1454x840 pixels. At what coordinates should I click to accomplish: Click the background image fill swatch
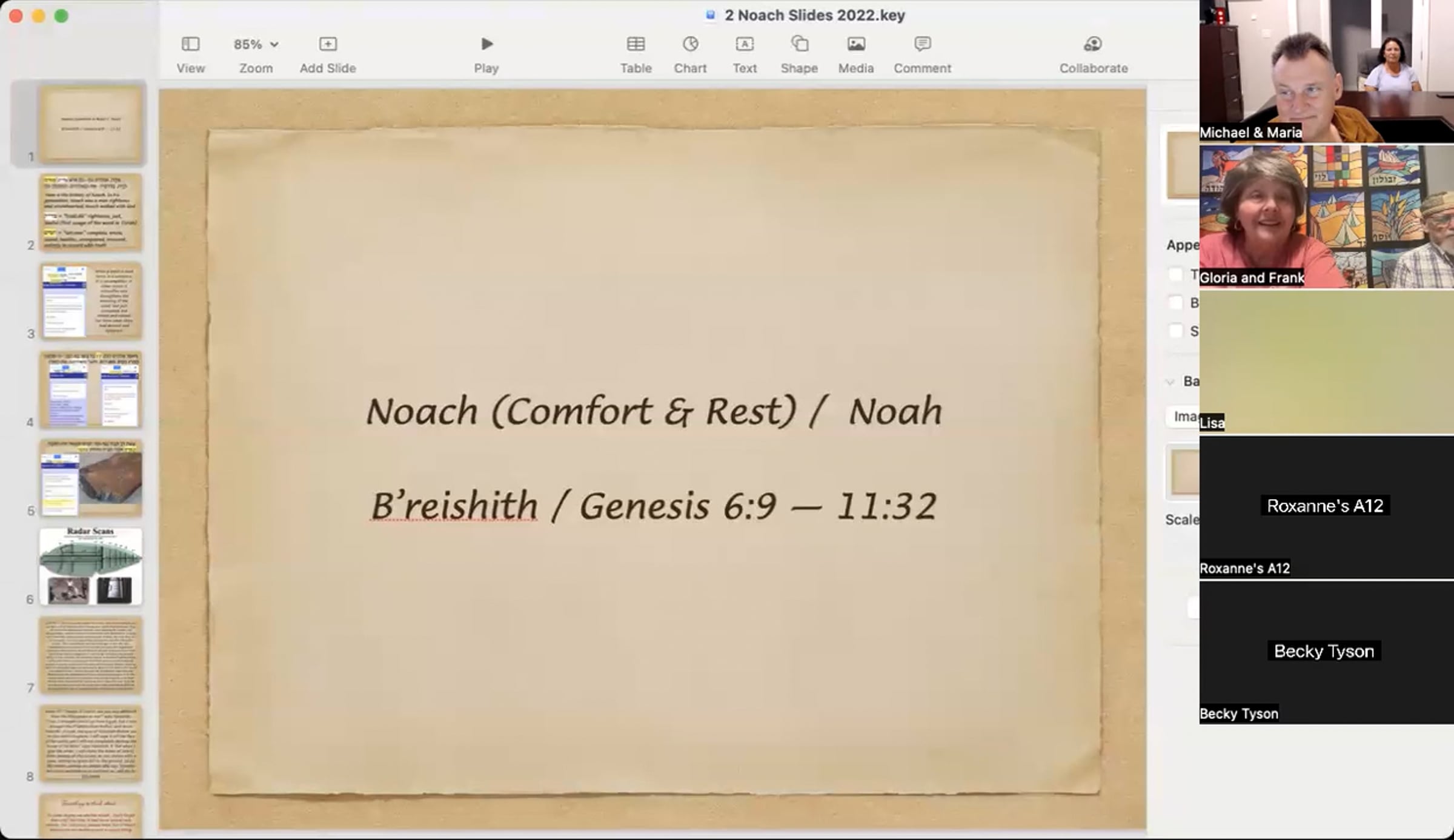pos(1184,472)
